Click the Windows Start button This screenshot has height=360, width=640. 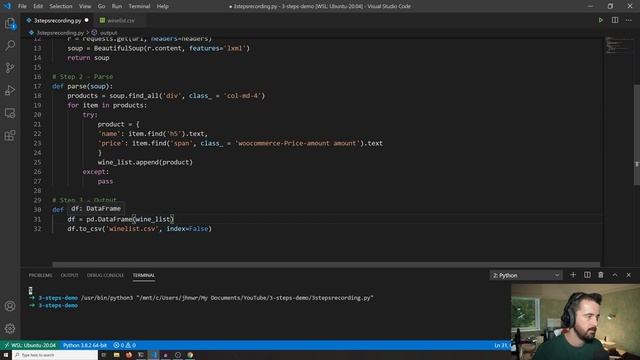tap(6, 355)
